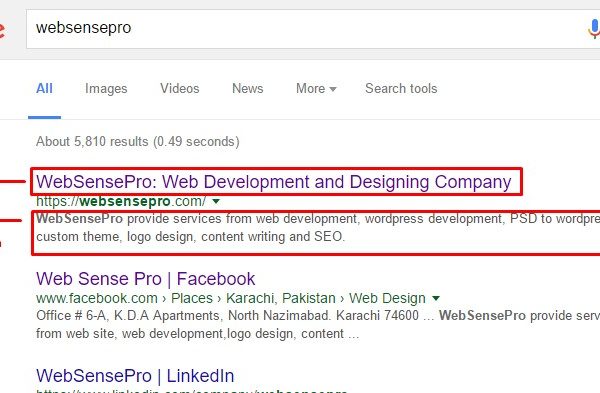
Task: Open the News results tab
Action: click(248, 89)
